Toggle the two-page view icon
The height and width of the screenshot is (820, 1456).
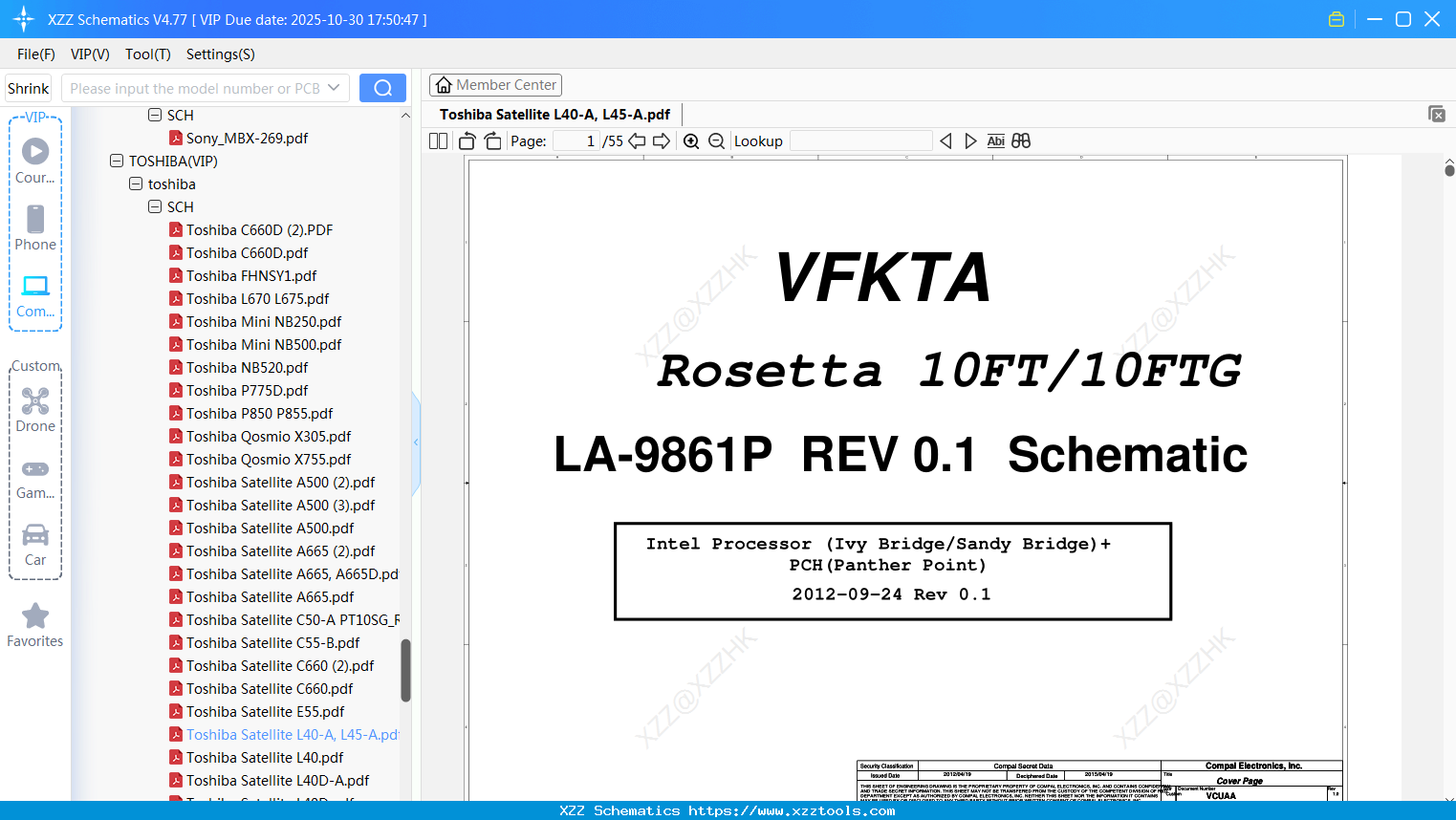pos(439,141)
